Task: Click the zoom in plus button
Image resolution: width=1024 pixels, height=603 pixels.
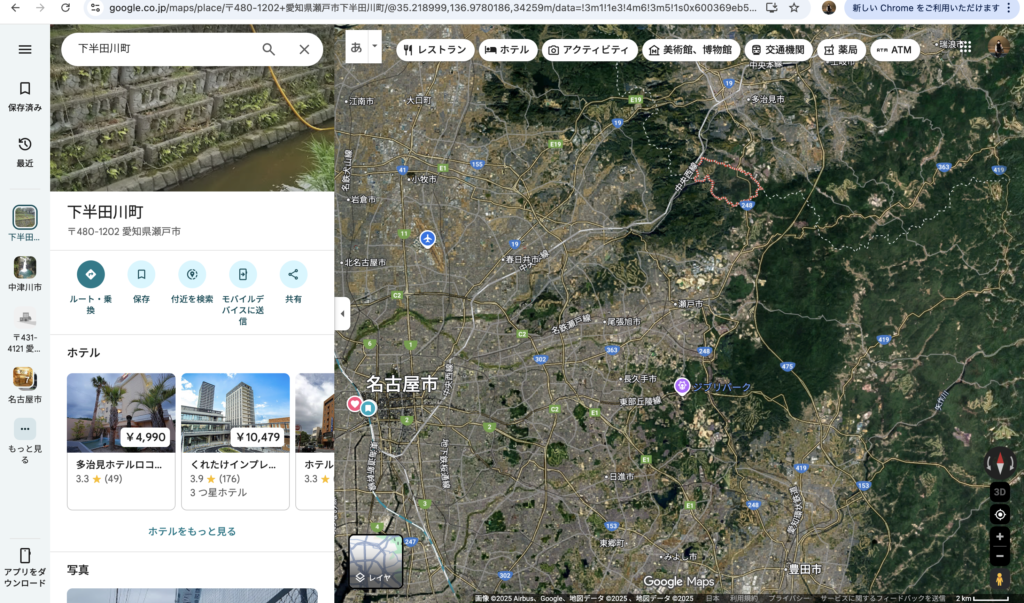Action: pos(999,537)
